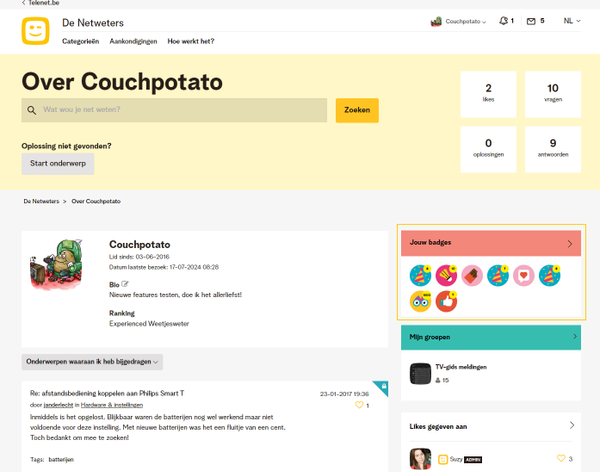Click the Over Couchpotato breadcrumb
Viewport: 600px width, 472px height.
96,201
